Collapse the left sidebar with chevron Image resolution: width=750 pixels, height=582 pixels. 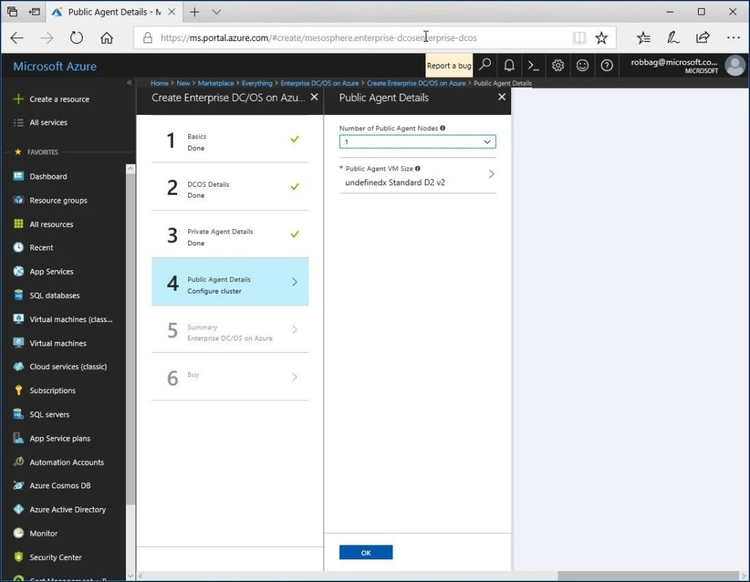(x=129, y=82)
